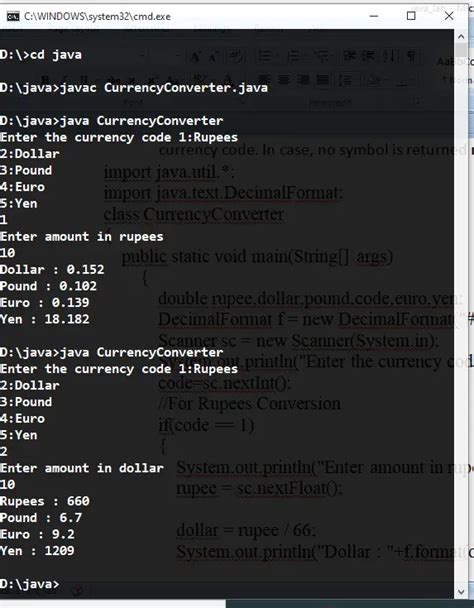Click 'import java.text.DecimalFormat;' in Word document
This screenshot has width=474, height=608.
[x=223, y=193]
